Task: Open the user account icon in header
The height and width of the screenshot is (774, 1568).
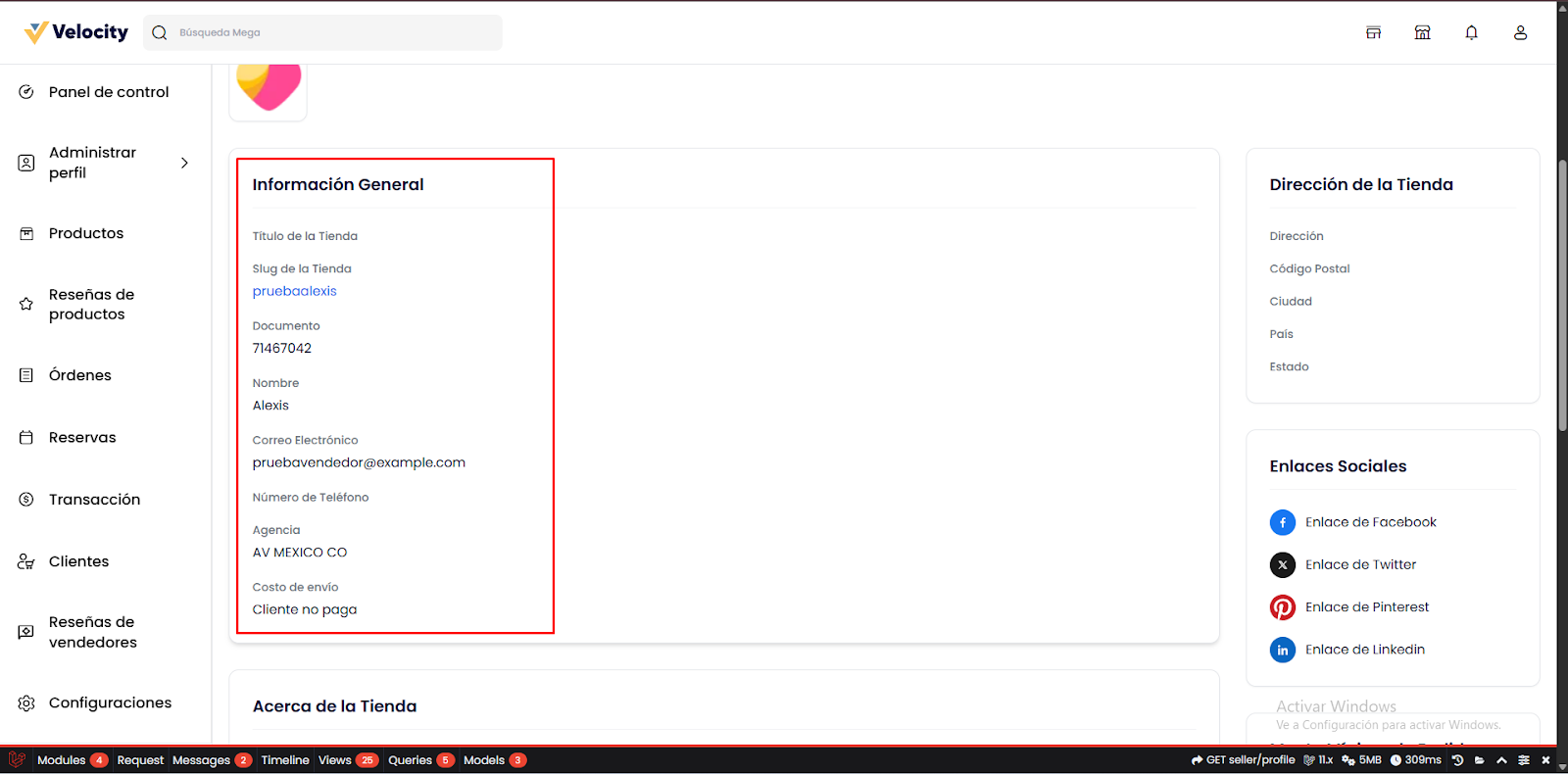Action: 1520,32
